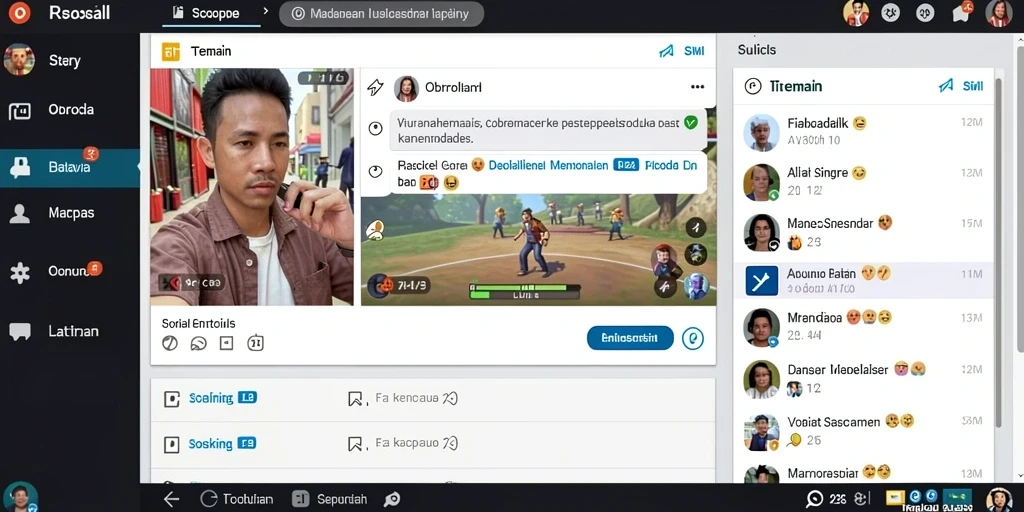1024x512 pixels.
Task: Toggle the checkbox icon beside Soaining
Action: pyautogui.click(x=172, y=399)
